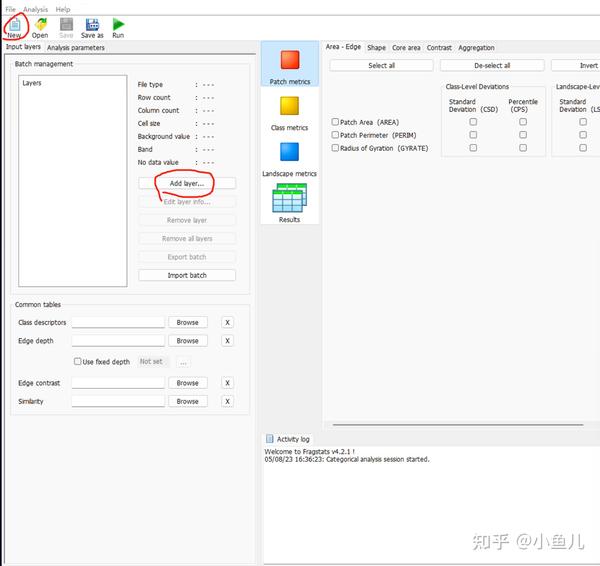Browse for Edge depth file

[188, 341]
